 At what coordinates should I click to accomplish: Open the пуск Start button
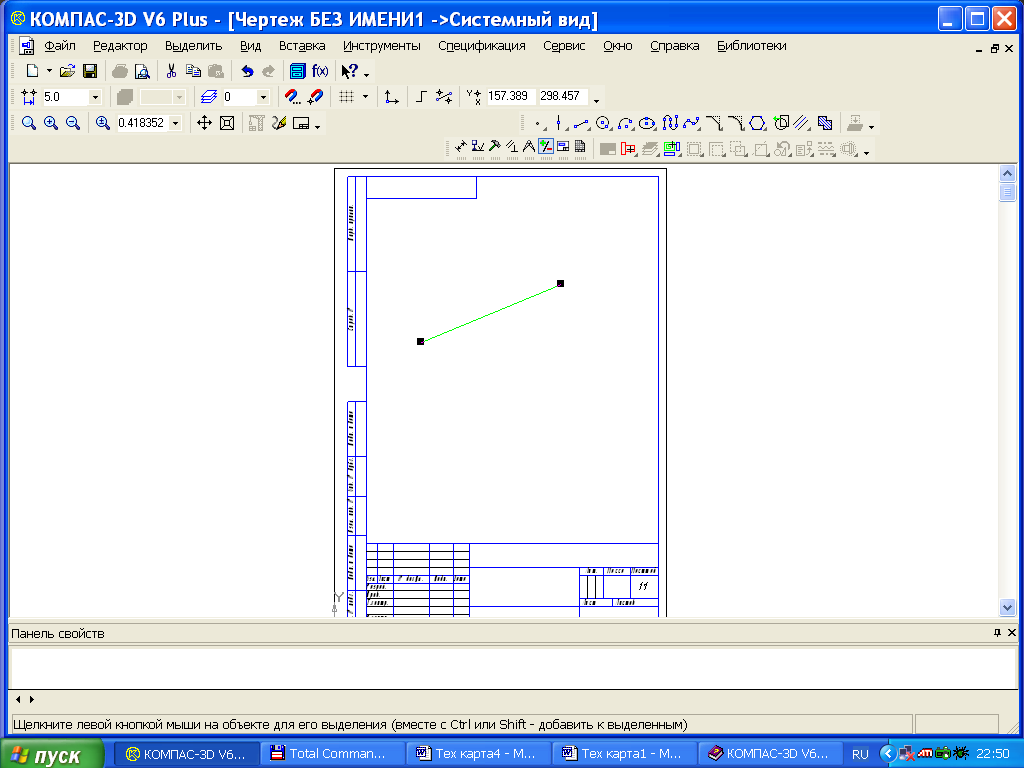(x=52, y=754)
